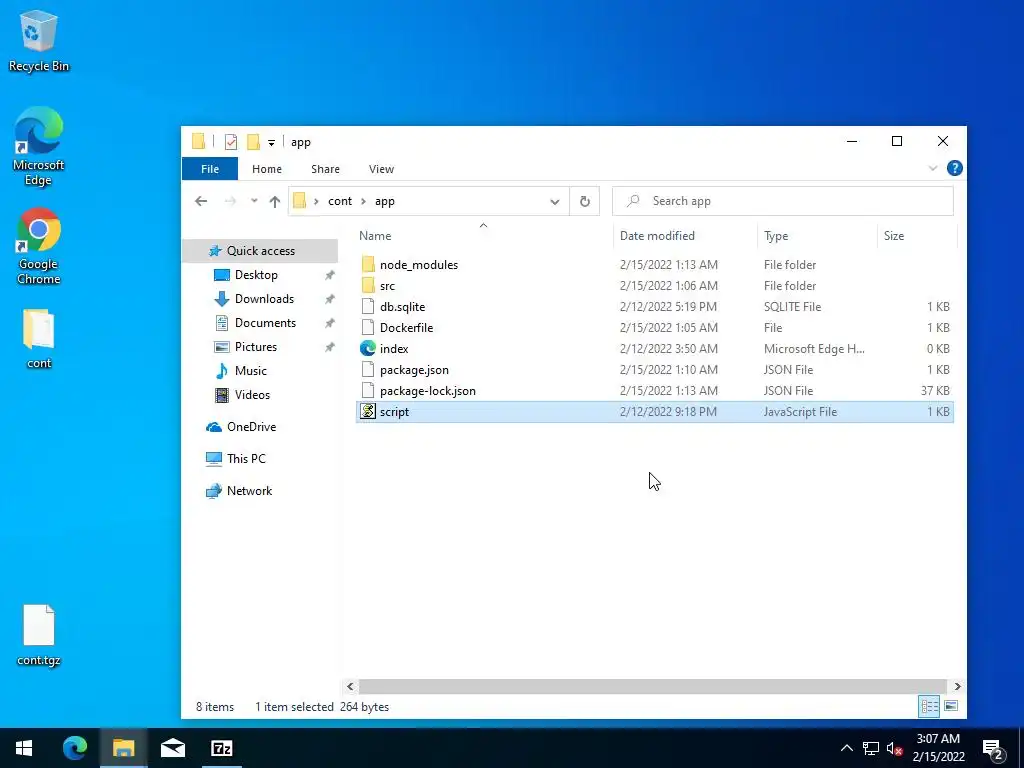Viewport: 1024px width, 768px height.
Task: Switch to the Share ribbon tab
Action: pos(325,168)
